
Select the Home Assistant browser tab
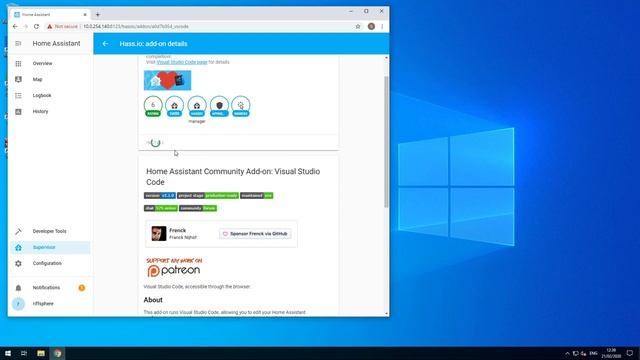click(50, 15)
